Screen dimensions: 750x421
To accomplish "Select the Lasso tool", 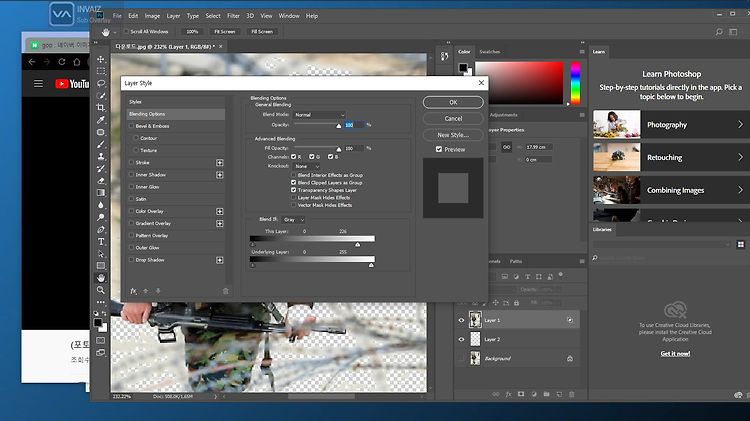I will click(x=100, y=83).
